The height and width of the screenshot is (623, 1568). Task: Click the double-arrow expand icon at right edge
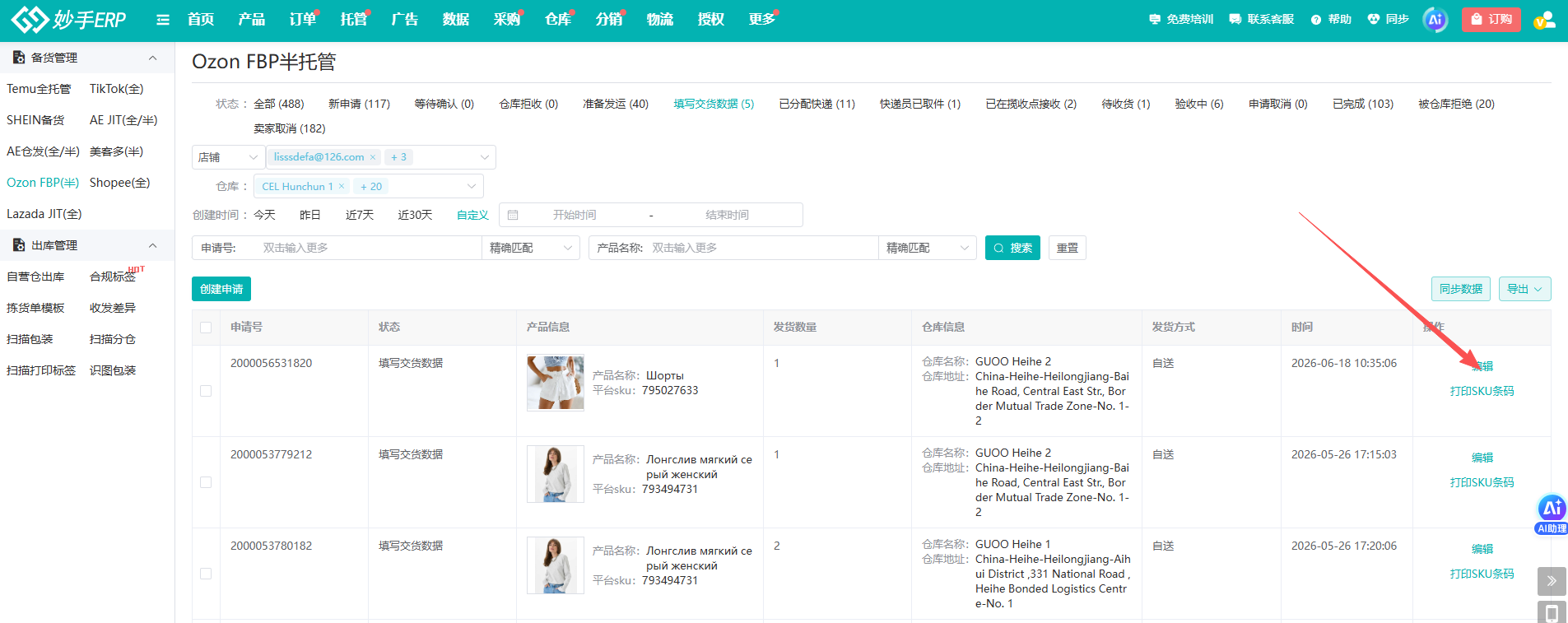(1552, 581)
